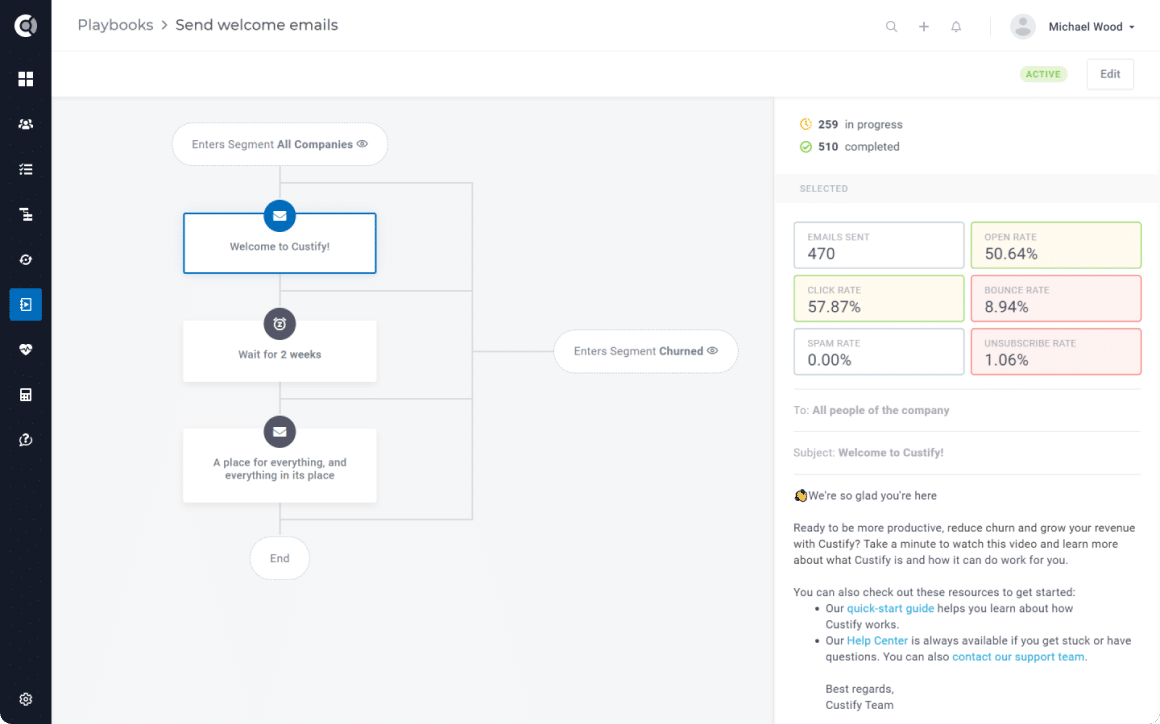Click the blue envelope icon on Welcome step
1160x724 pixels.
(x=280, y=216)
